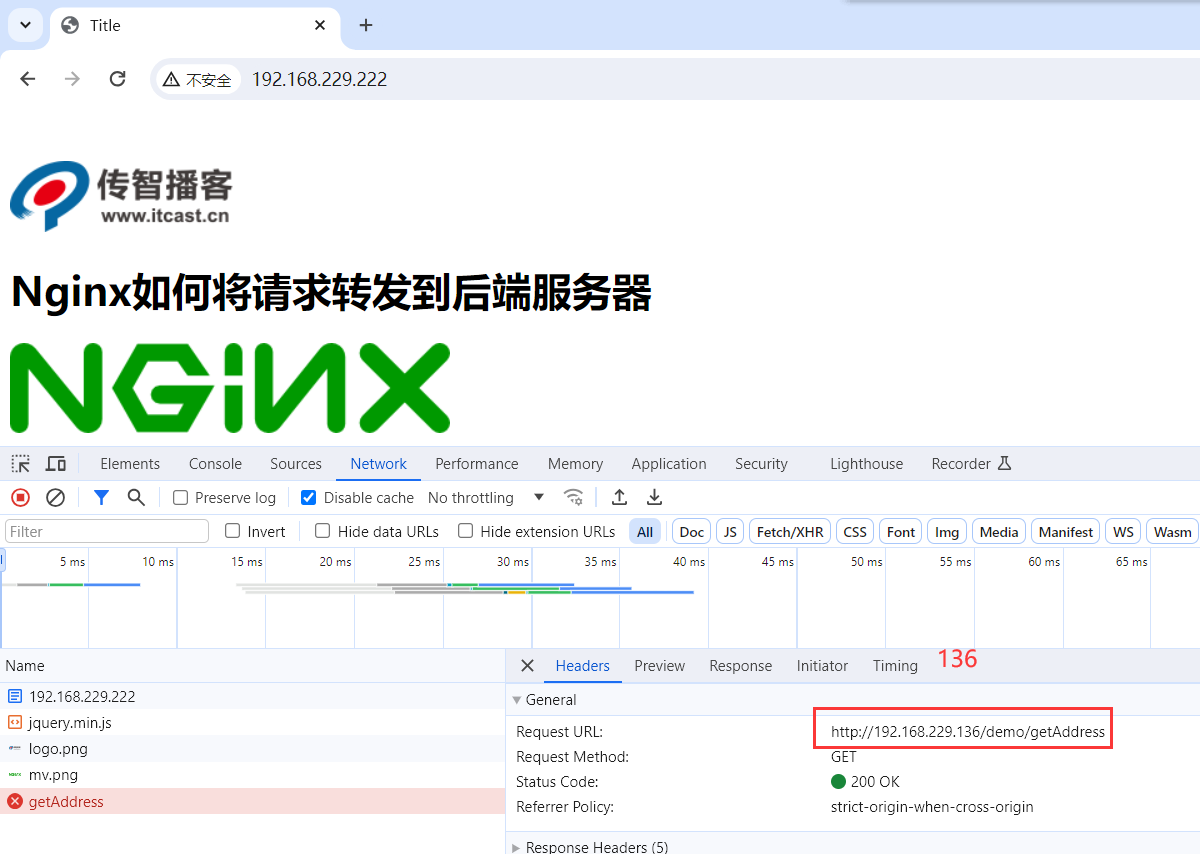Open the Recorder panel
The width and height of the screenshot is (1200, 854).
[x=971, y=463]
